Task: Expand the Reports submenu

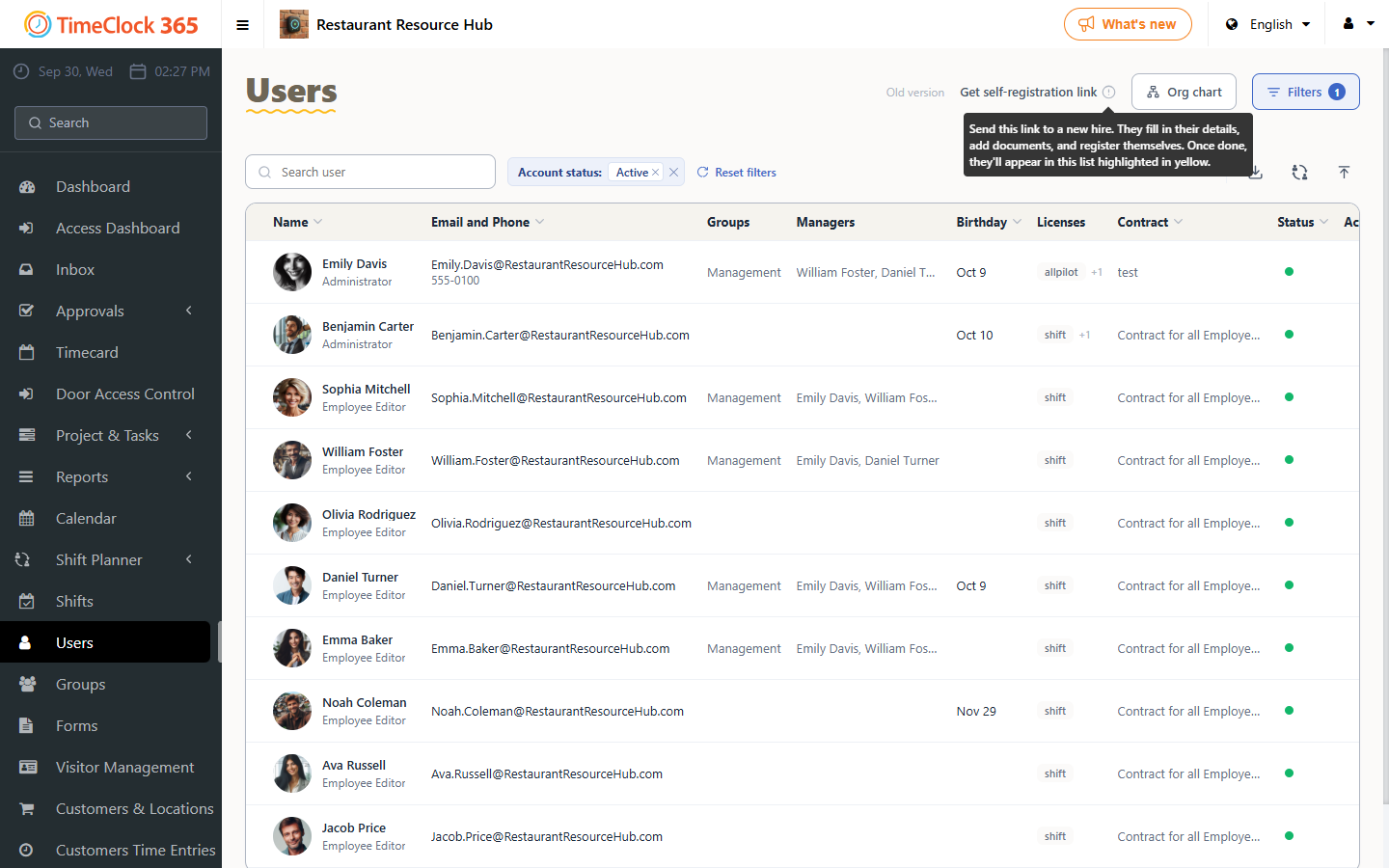Action: pyautogui.click(x=189, y=476)
